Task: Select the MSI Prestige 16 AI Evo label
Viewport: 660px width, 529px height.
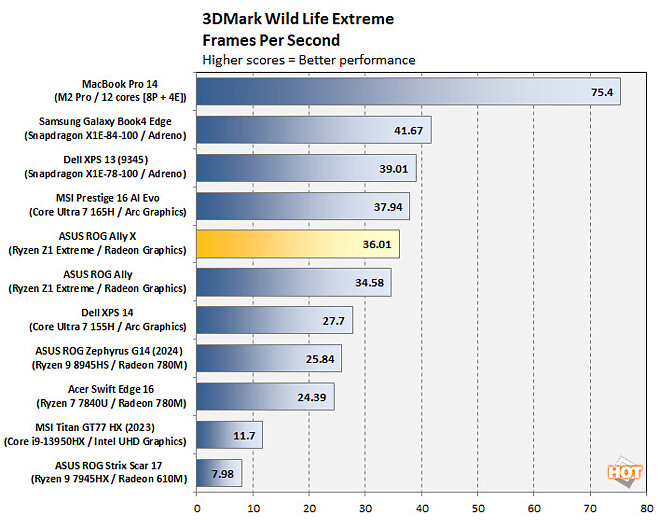Action: (108, 205)
